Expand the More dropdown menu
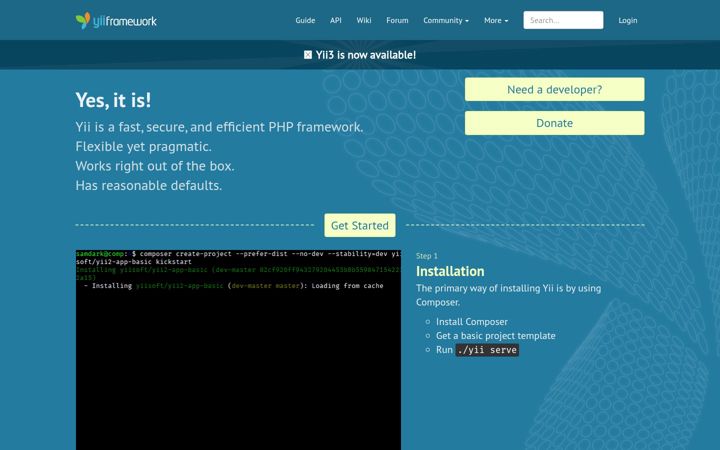 [496, 20]
